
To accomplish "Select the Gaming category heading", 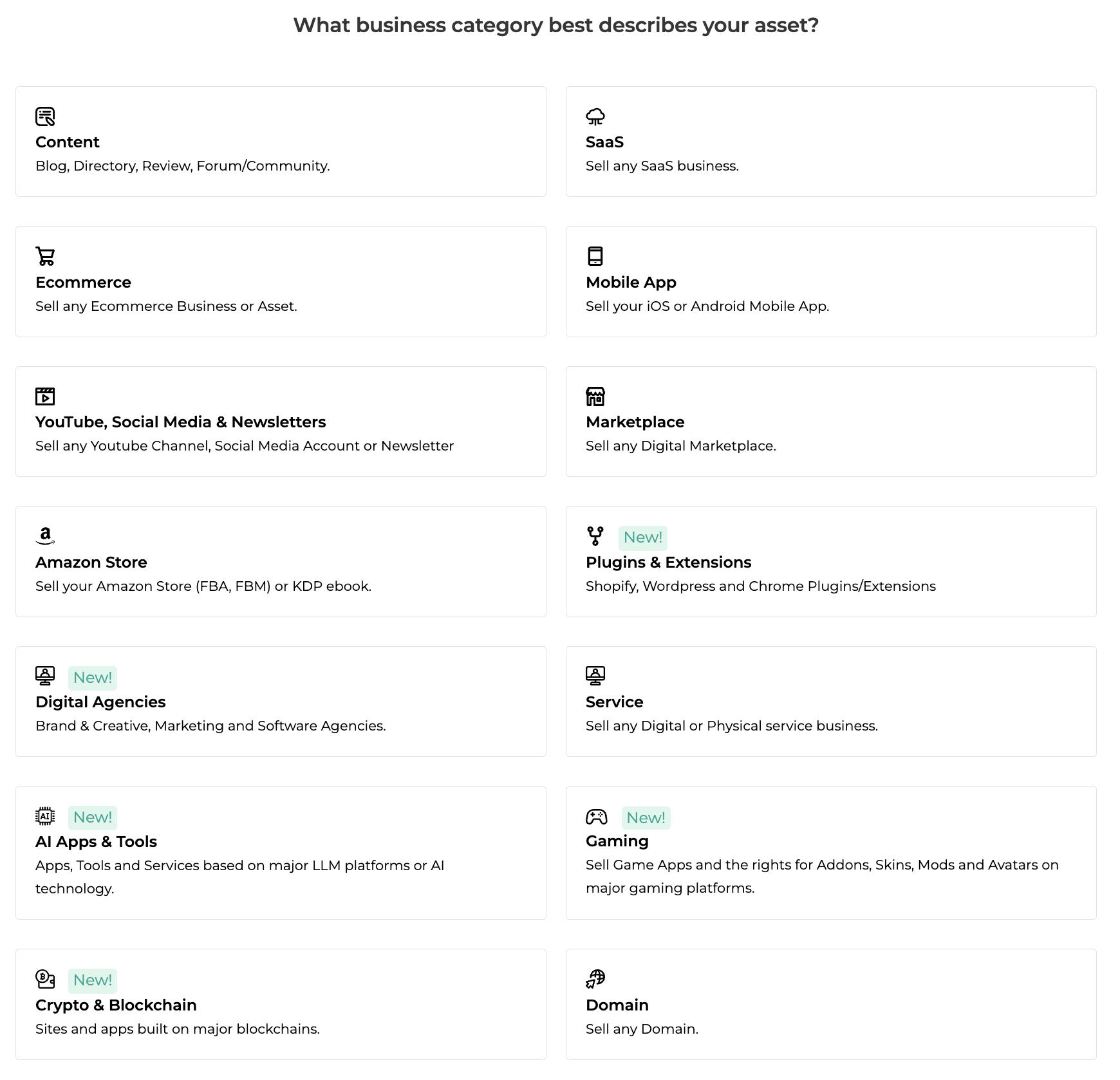I will point(617,841).
